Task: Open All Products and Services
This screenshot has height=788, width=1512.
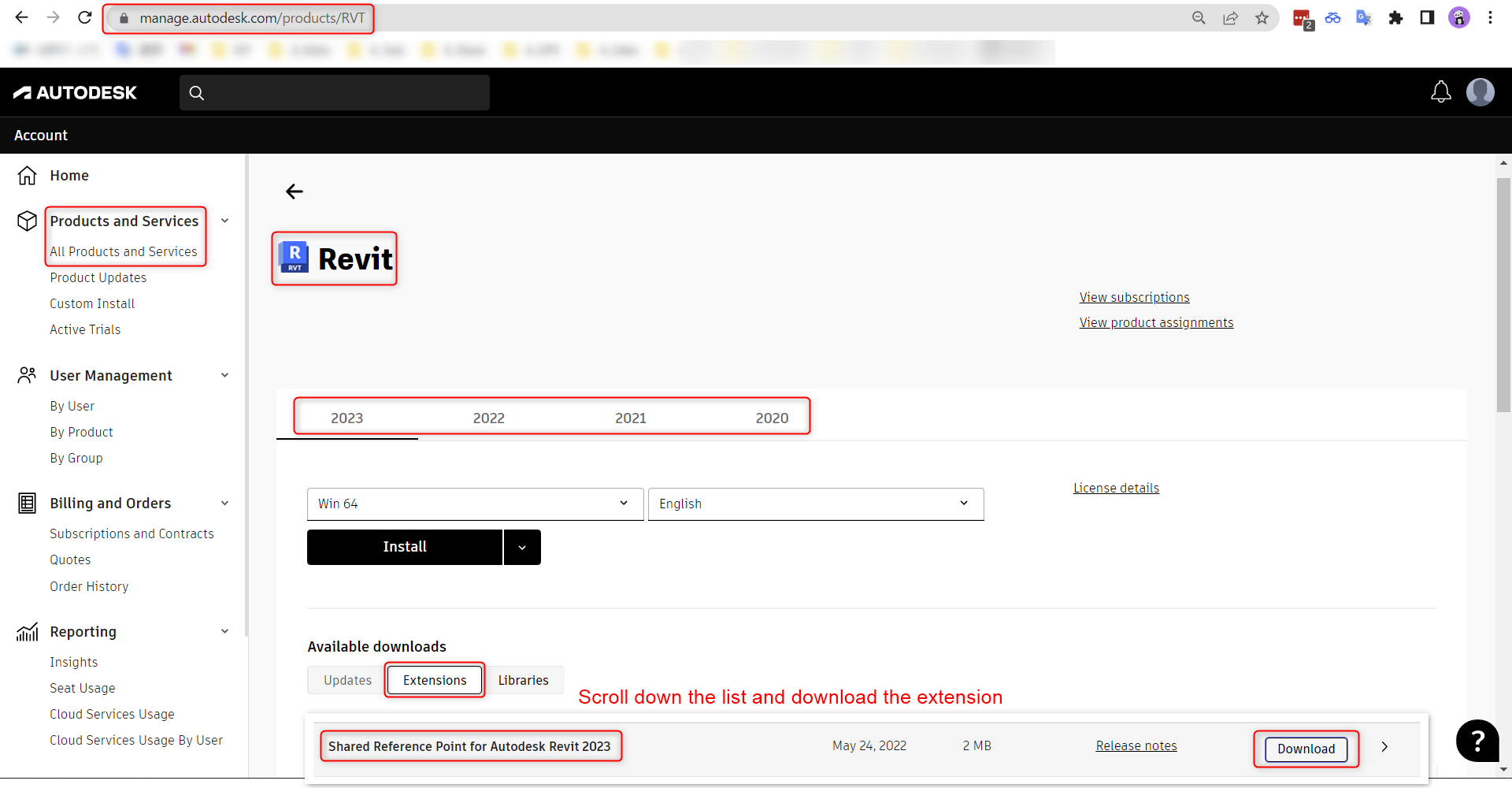Action: (124, 251)
